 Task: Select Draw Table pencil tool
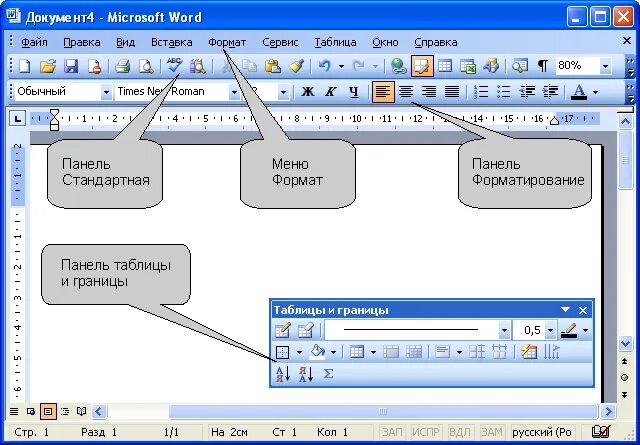click(x=282, y=330)
